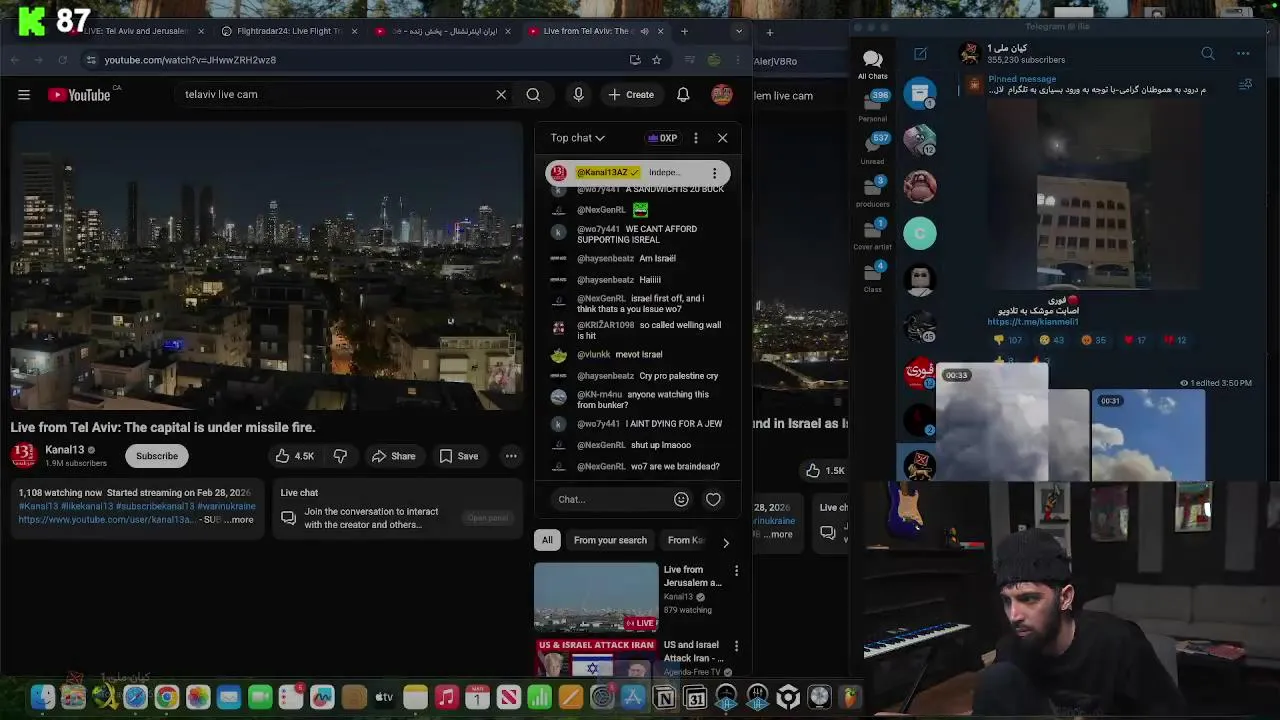The width and height of the screenshot is (1280, 720).
Task: Open Live from Jerusalem video thumbnail
Action: [596, 597]
